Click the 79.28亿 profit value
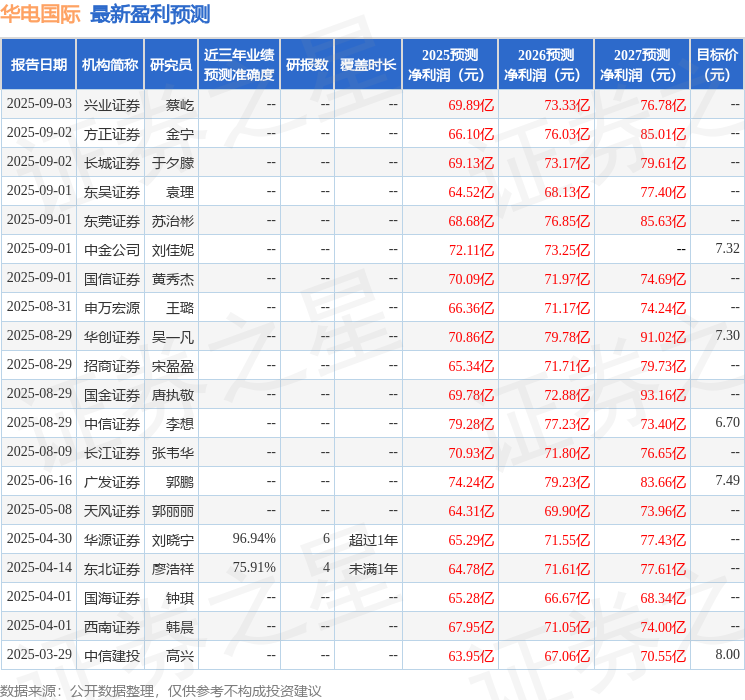745x700 pixels. tap(471, 424)
